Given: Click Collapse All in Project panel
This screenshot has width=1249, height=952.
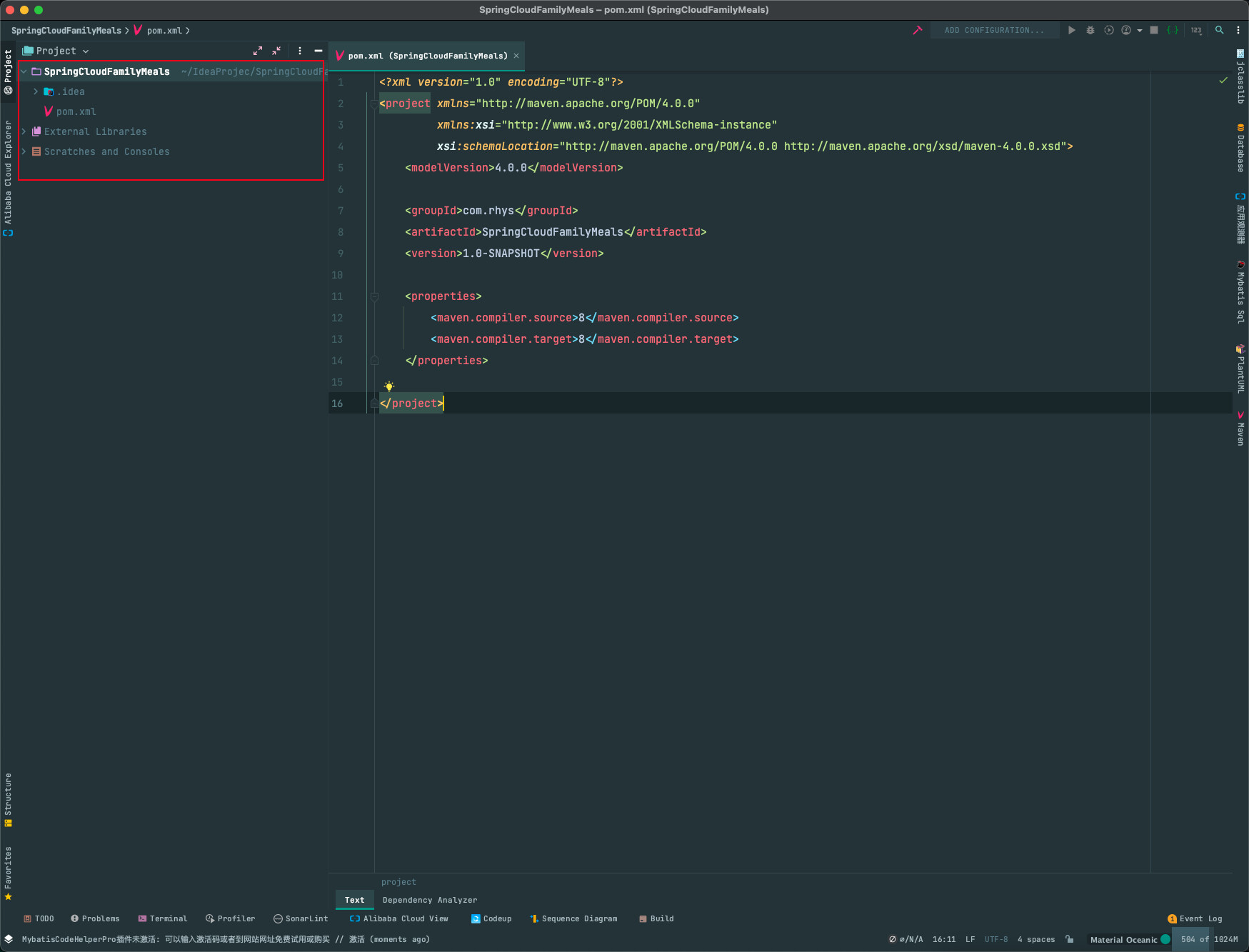Looking at the screenshot, I should pos(276,51).
